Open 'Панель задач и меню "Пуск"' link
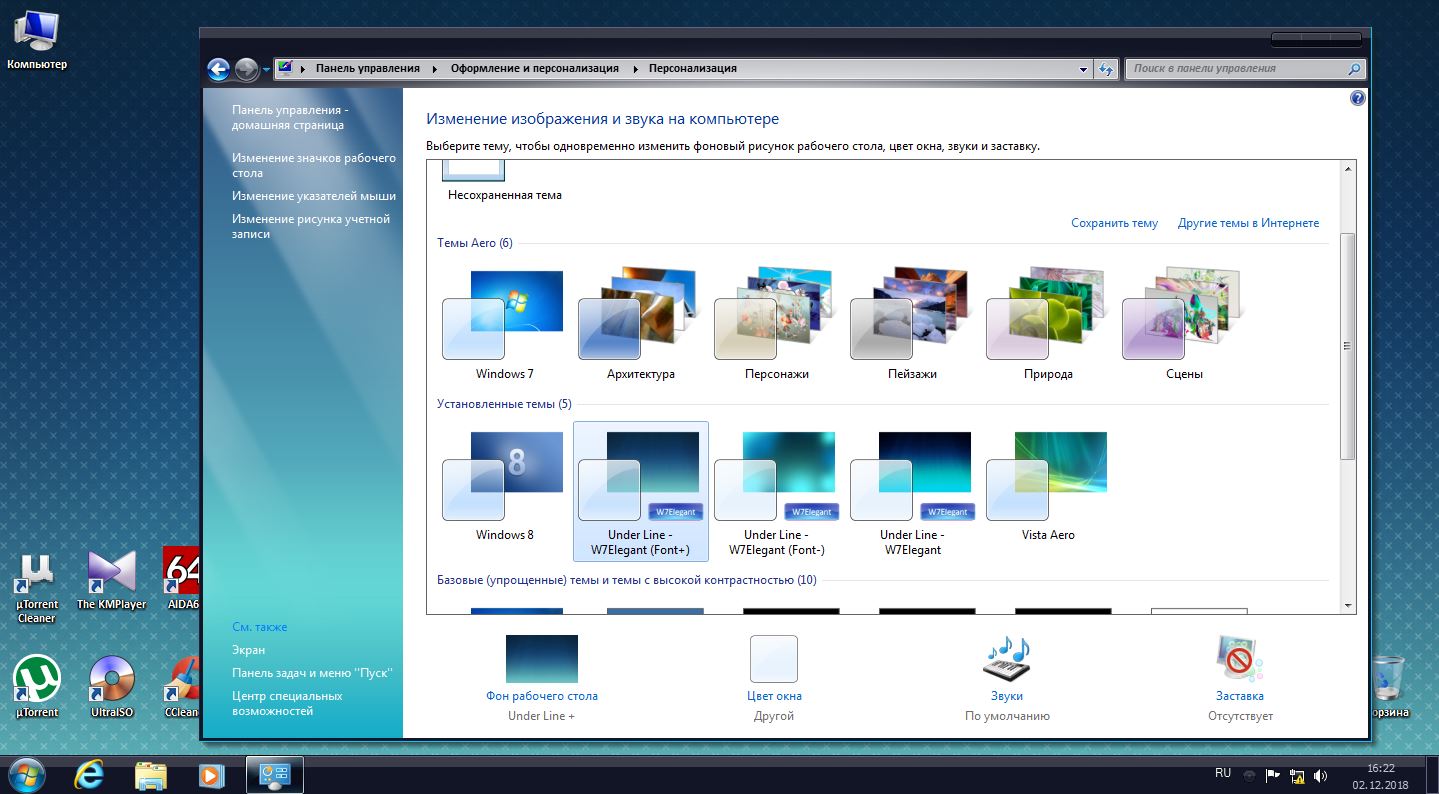This screenshot has width=1439, height=794. pyautogui.click(x=312, y=673)
